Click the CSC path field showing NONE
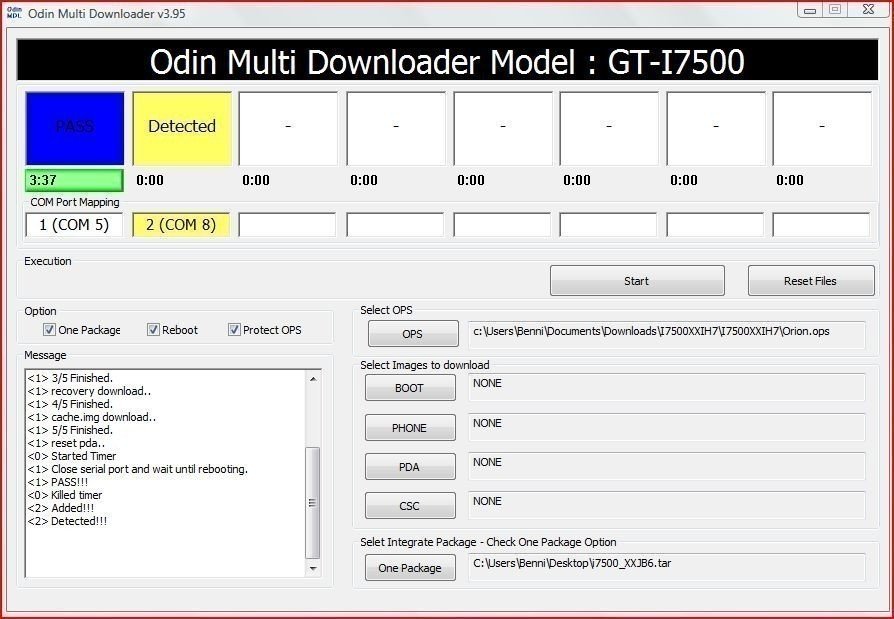The image size is (894, 619). [667, 506]
